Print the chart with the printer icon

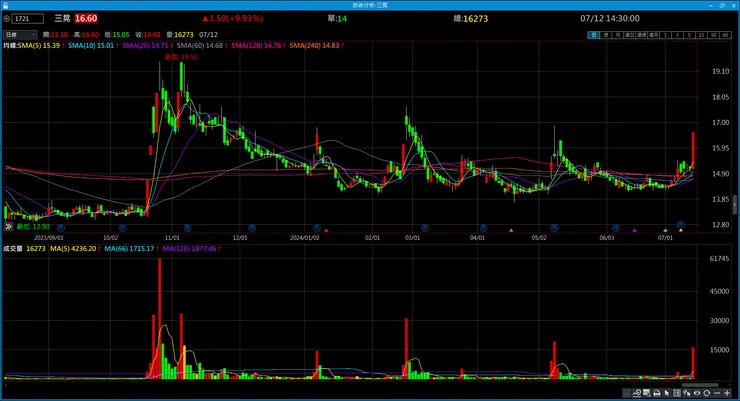[x=657, y=393]
